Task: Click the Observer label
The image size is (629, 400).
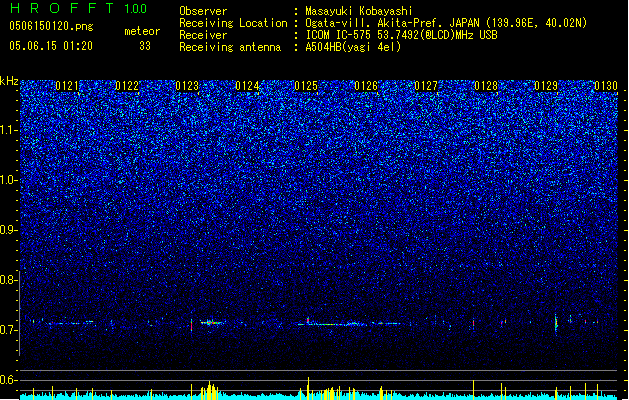Action: (203, 11)
